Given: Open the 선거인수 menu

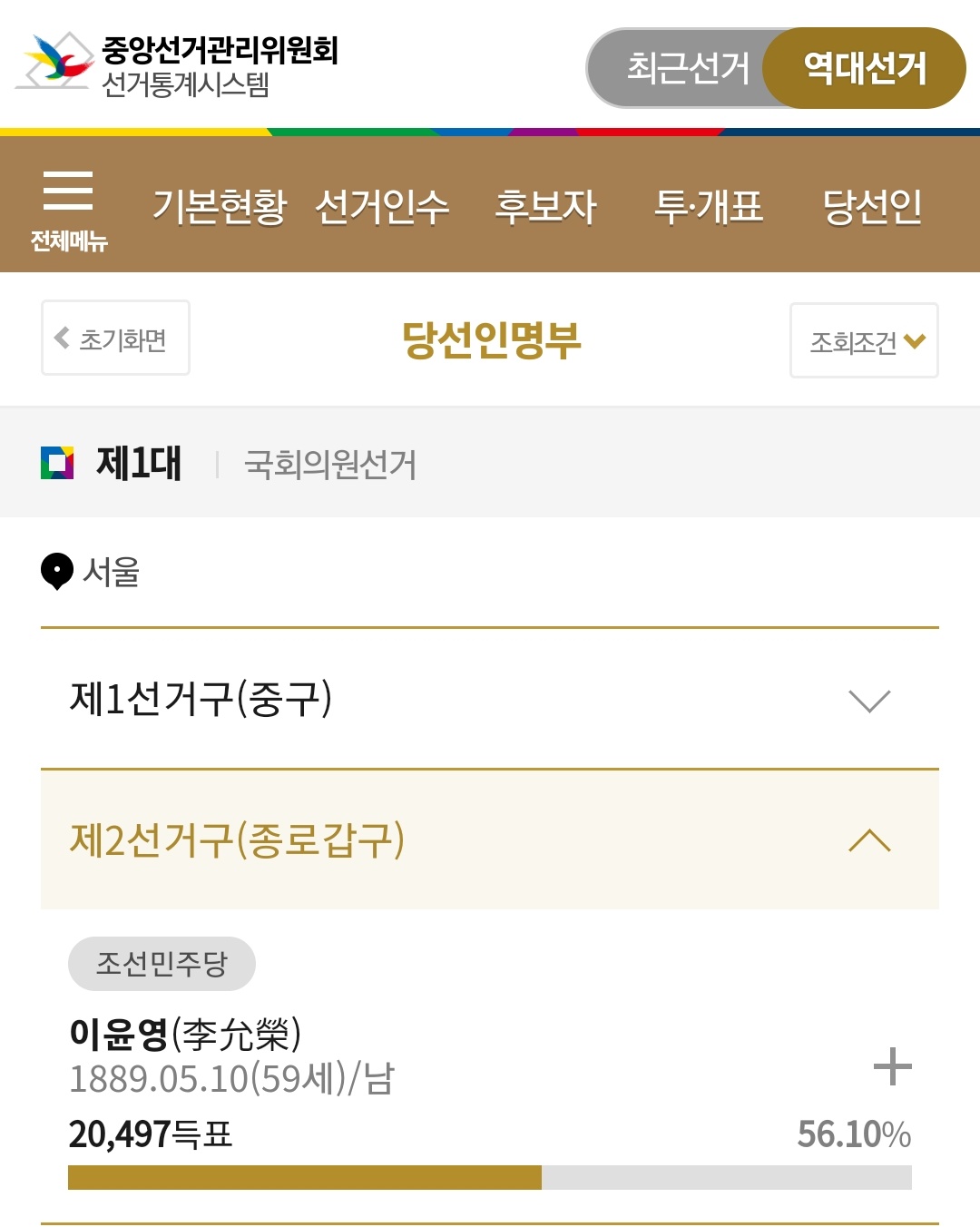Looking at the screenshot, I should point(382,207).
